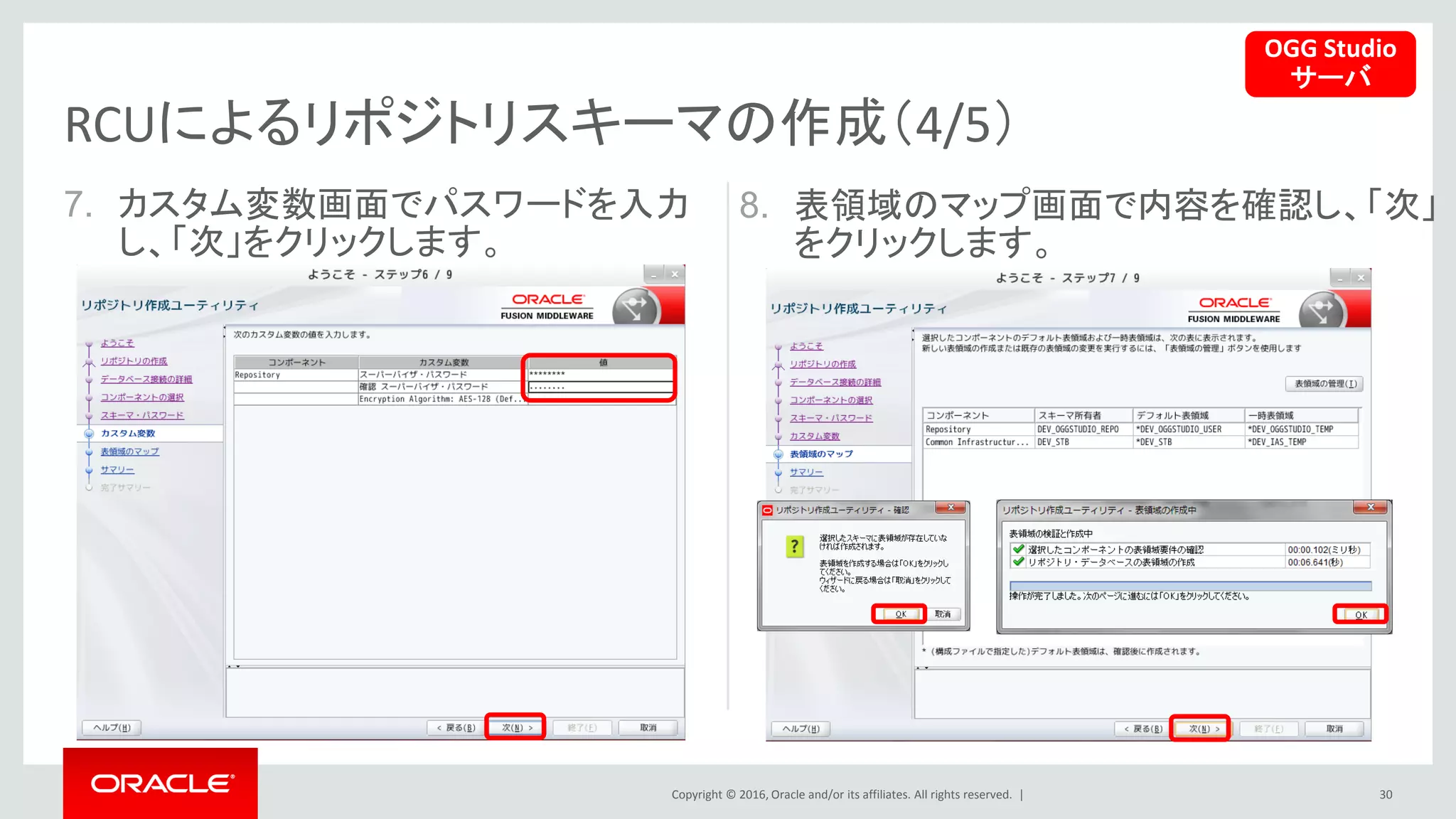Select カスタム変数 in Step 6 navigation
The height and width of the screenshot is (819, 1456).
[128, 434]
